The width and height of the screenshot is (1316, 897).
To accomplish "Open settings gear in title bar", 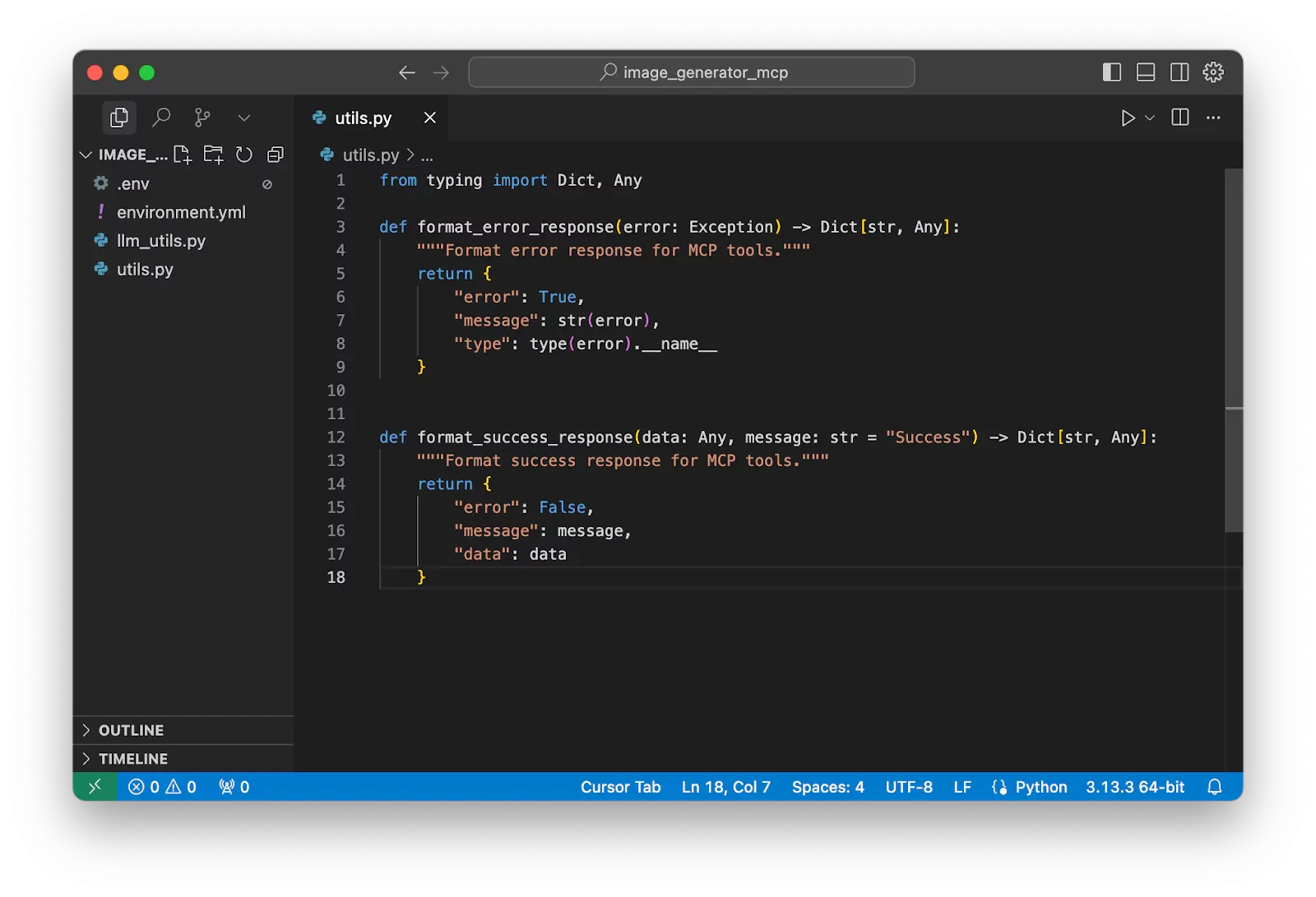I will pos(1213,72).
